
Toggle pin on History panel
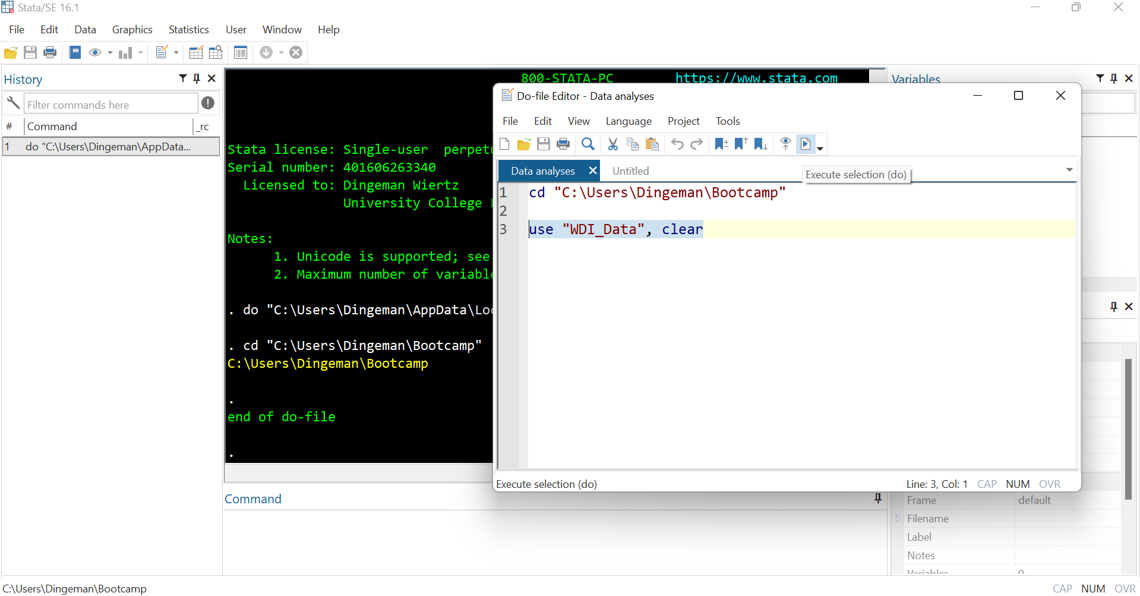tap(196, 78)
